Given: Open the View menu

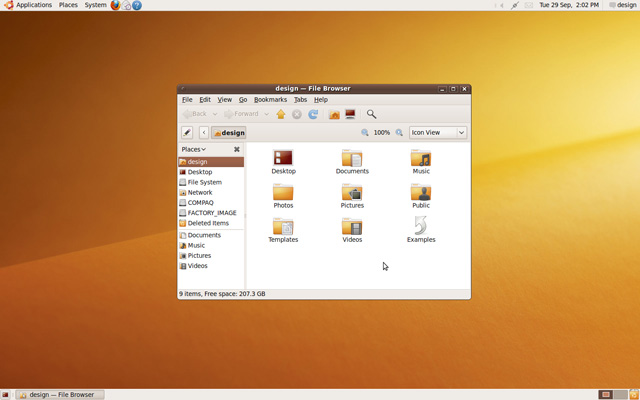Looking at the screenshot, I should pyautogui.click(x=224, y=100).
